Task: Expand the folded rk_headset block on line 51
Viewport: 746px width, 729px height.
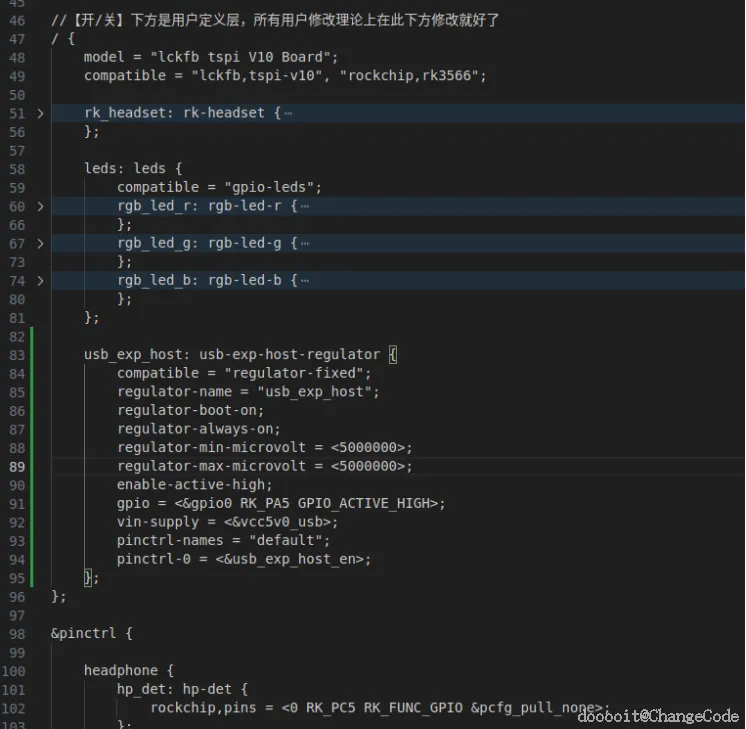Action: point(40,113)
